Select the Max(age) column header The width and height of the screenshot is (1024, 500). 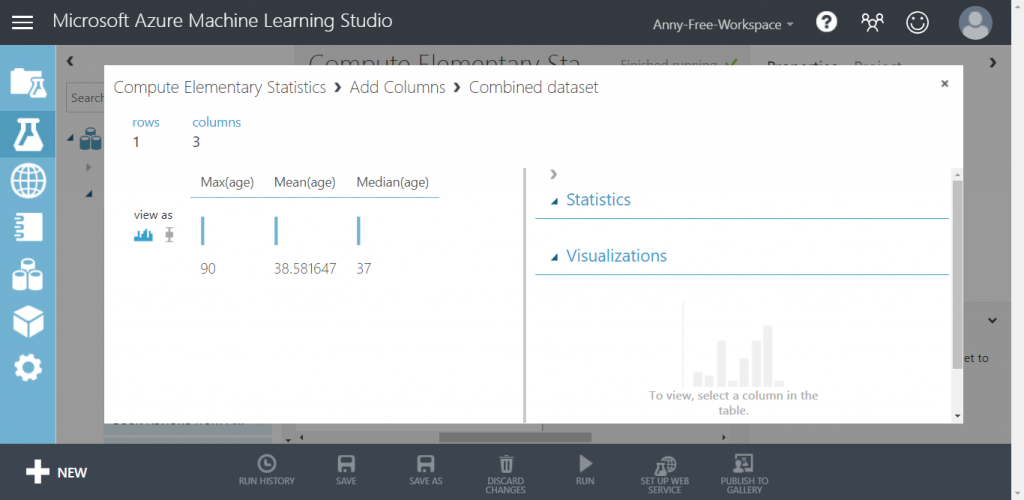click(x=227, y=182)
